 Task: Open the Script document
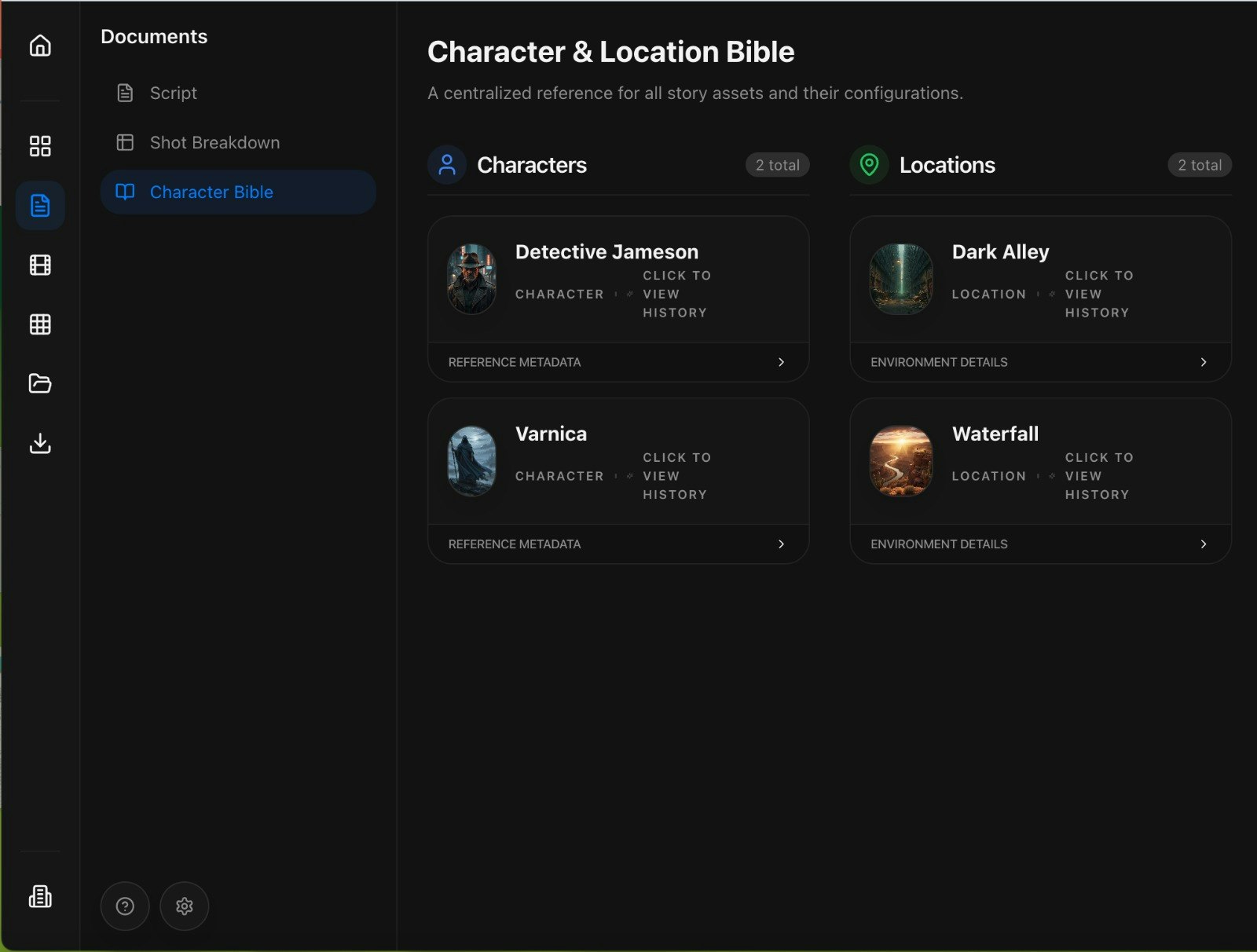pos(238,93)
